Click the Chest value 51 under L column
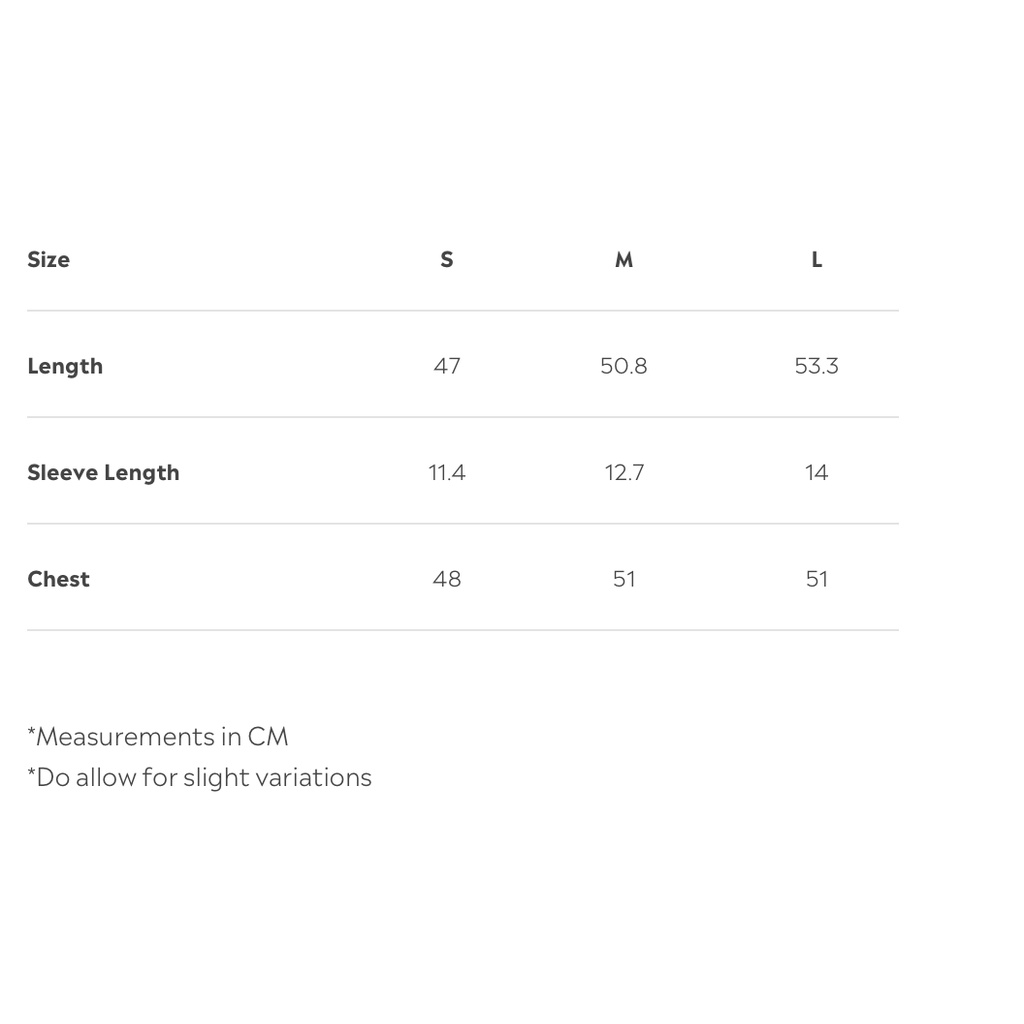 (x=817, y=579)
